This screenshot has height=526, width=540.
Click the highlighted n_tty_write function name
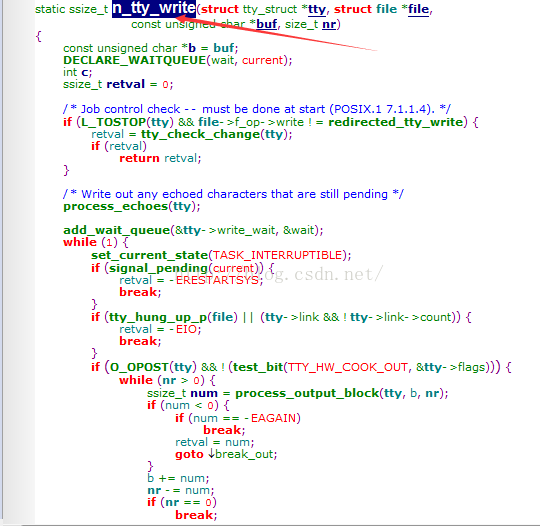pos(154,8)
